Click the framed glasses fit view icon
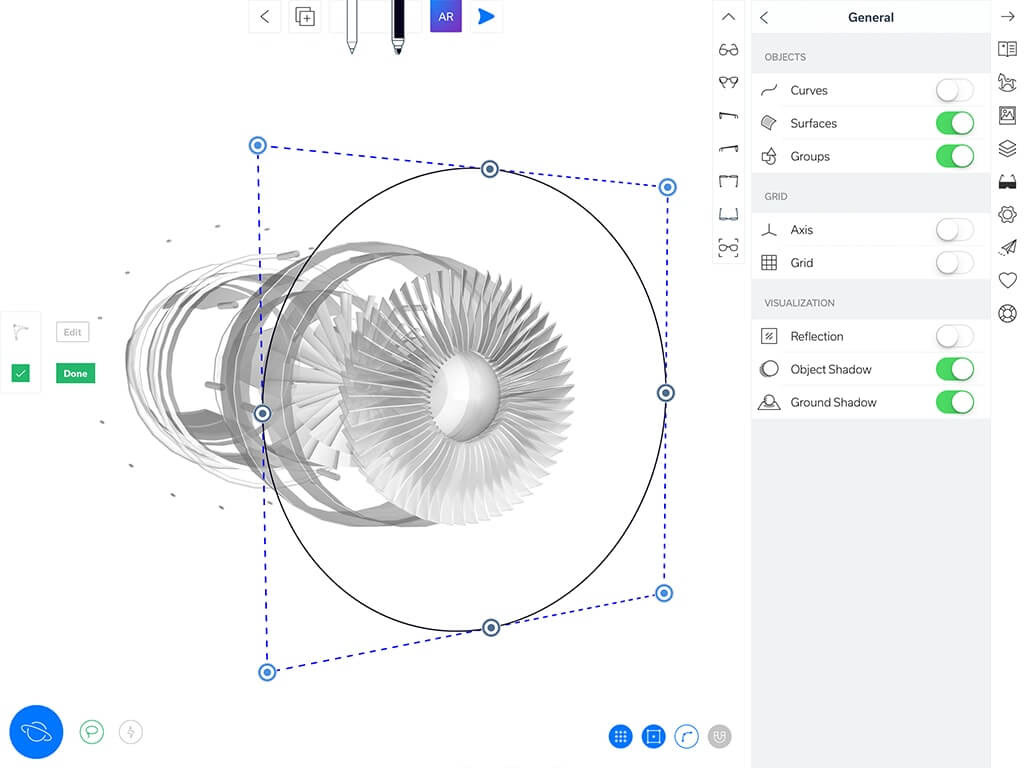 (728, 248)
